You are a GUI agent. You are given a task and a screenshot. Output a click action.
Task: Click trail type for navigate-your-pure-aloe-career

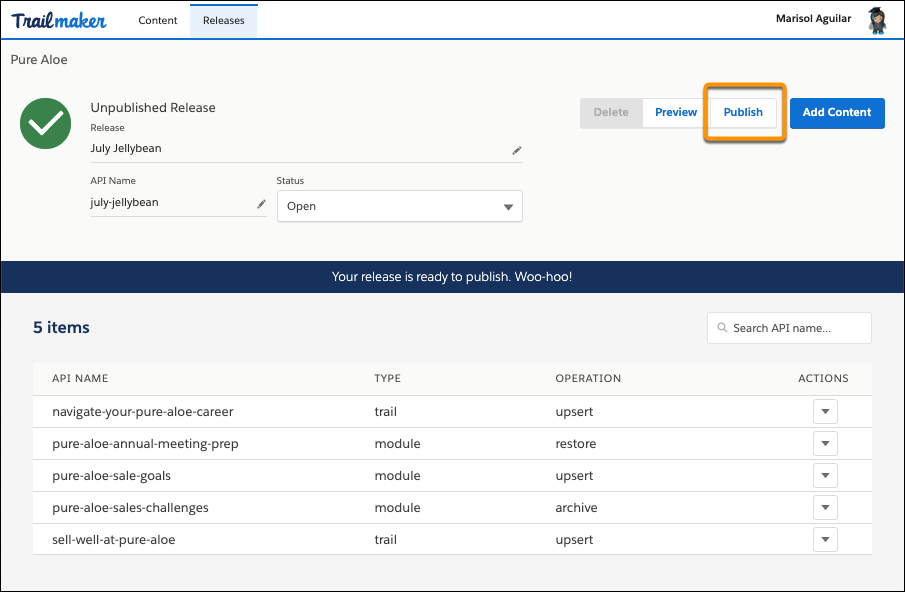pyautogui.click(x=386, y=411)
